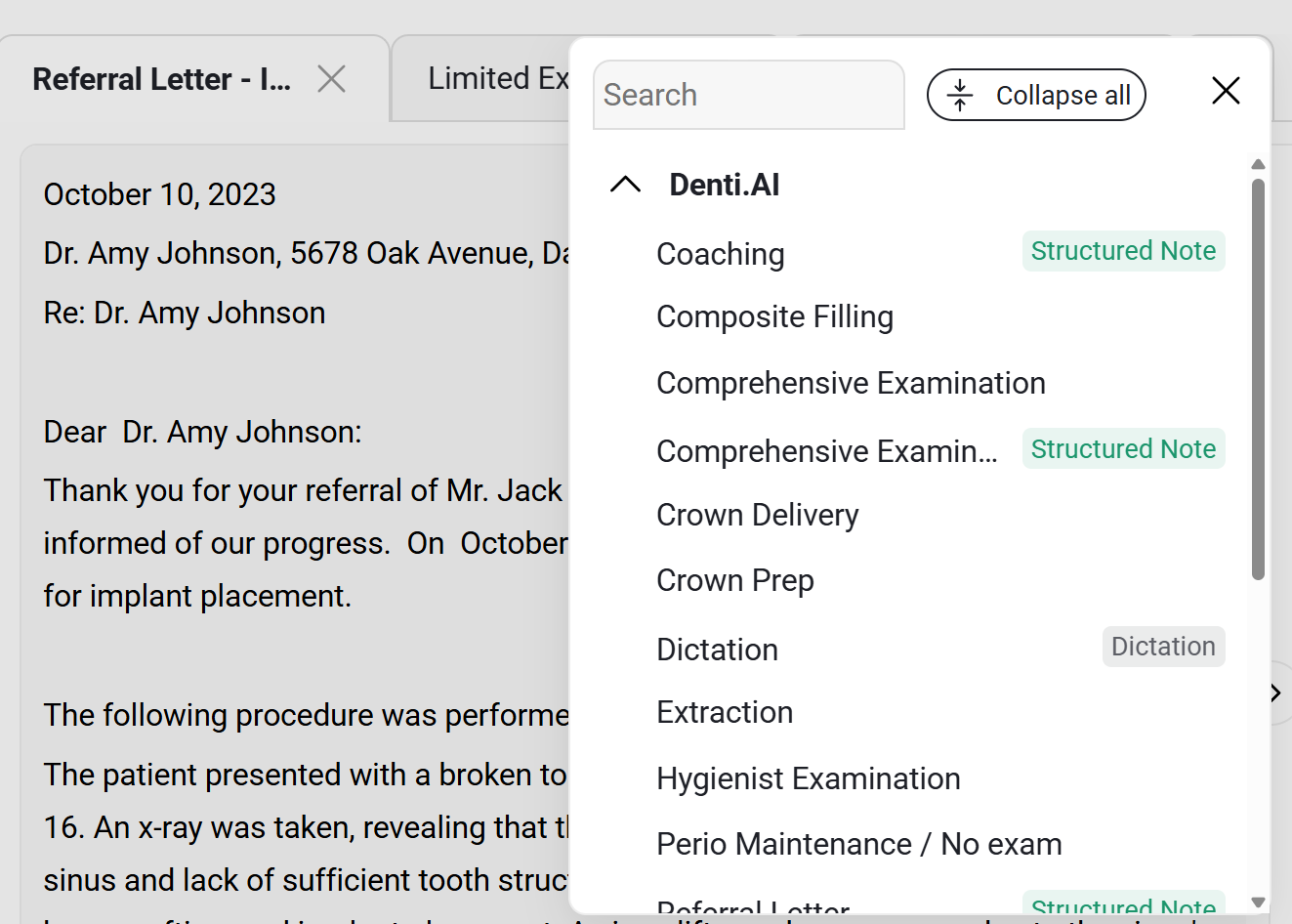Click the Collapse all button
1292x924 pixels.
tap(1036, 95)
